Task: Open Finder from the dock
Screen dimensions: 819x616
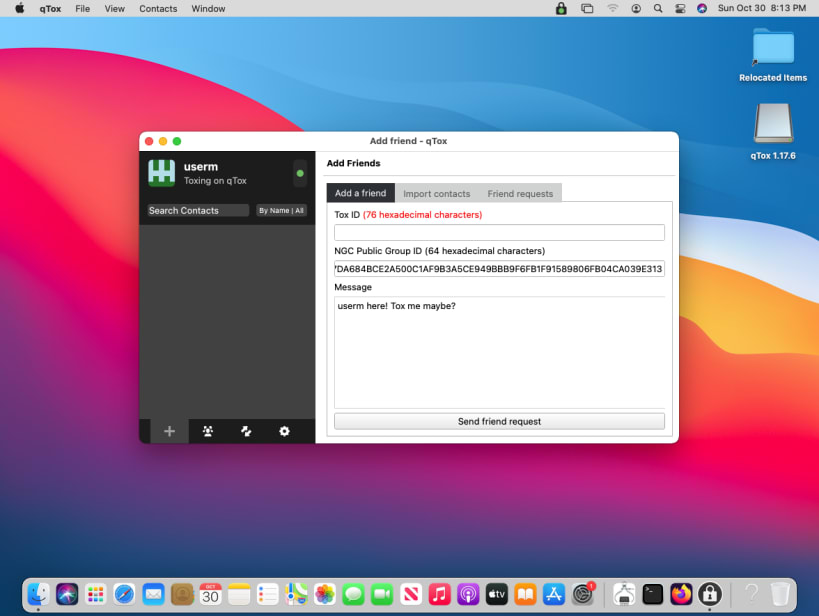Action: tap(39, 594)
